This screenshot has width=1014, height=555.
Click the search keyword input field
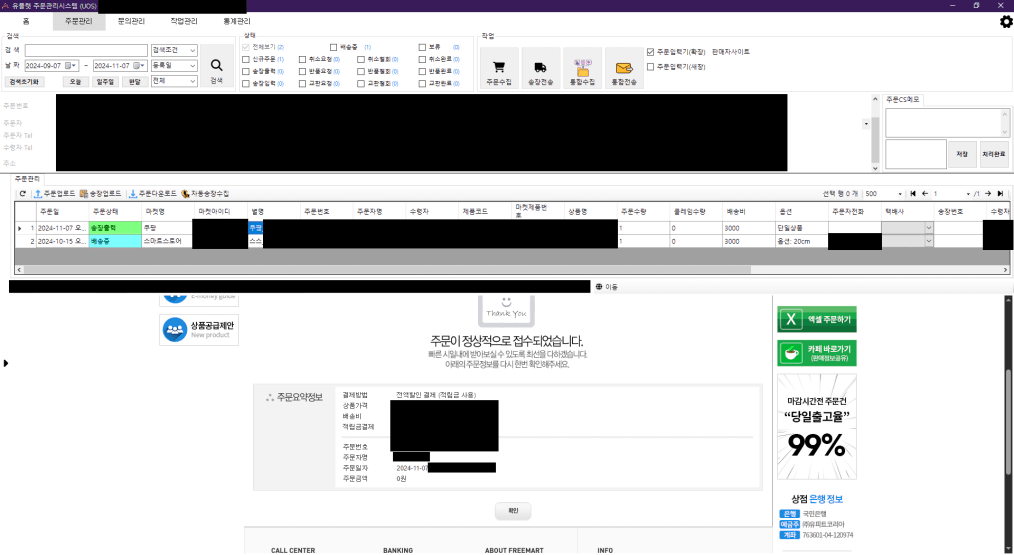coord(86,50)
